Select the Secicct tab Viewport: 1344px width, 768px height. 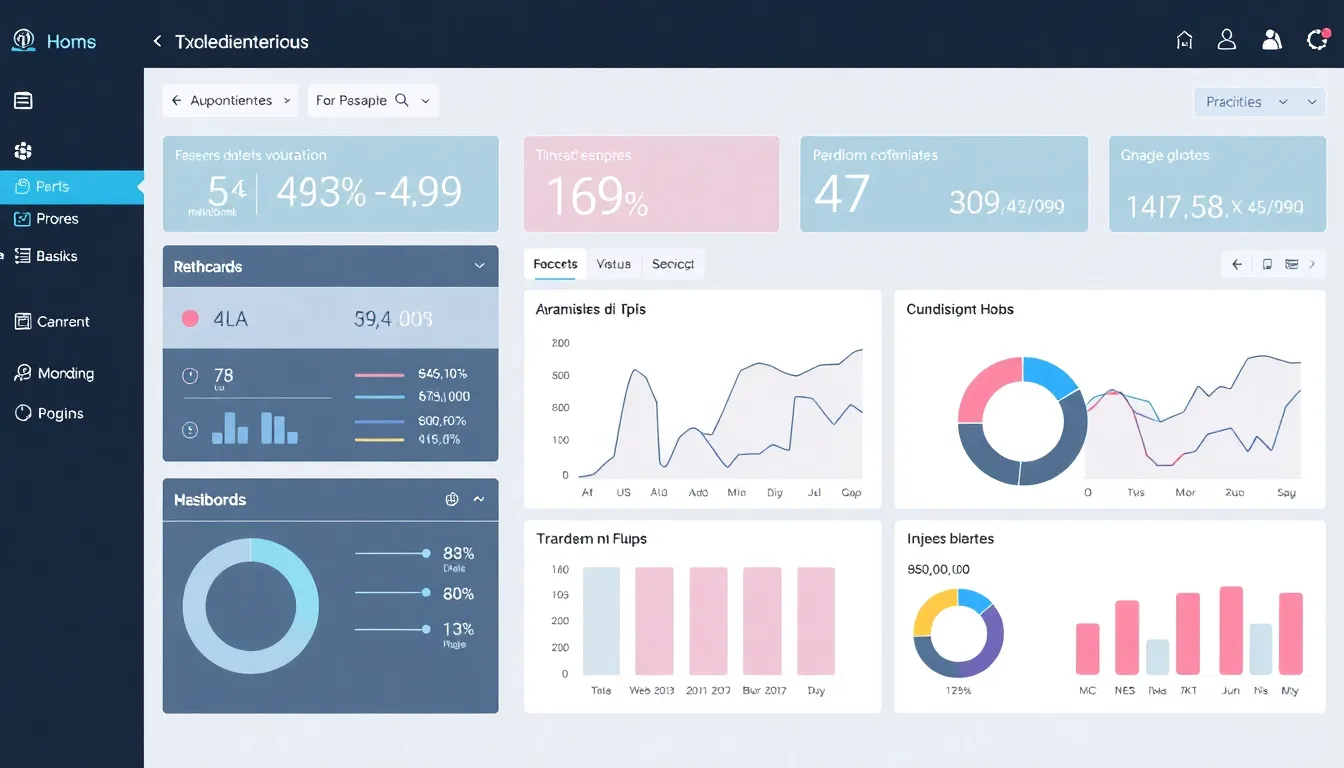coord(672,263)
